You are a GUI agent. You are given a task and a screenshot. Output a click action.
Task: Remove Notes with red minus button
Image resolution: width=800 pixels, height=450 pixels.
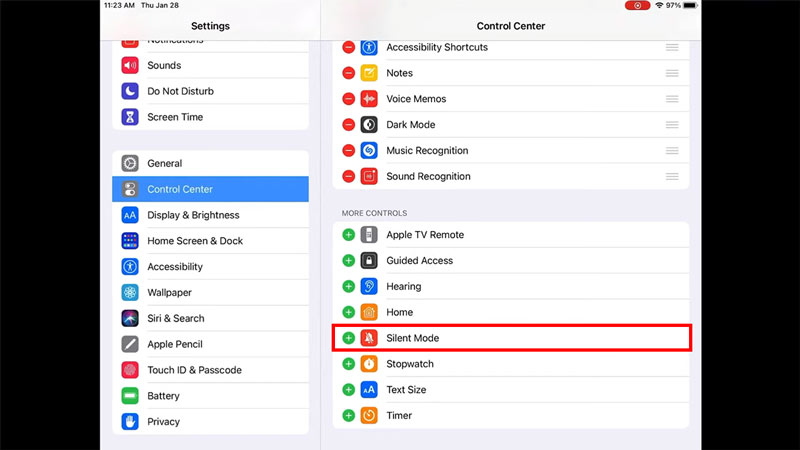348,73
